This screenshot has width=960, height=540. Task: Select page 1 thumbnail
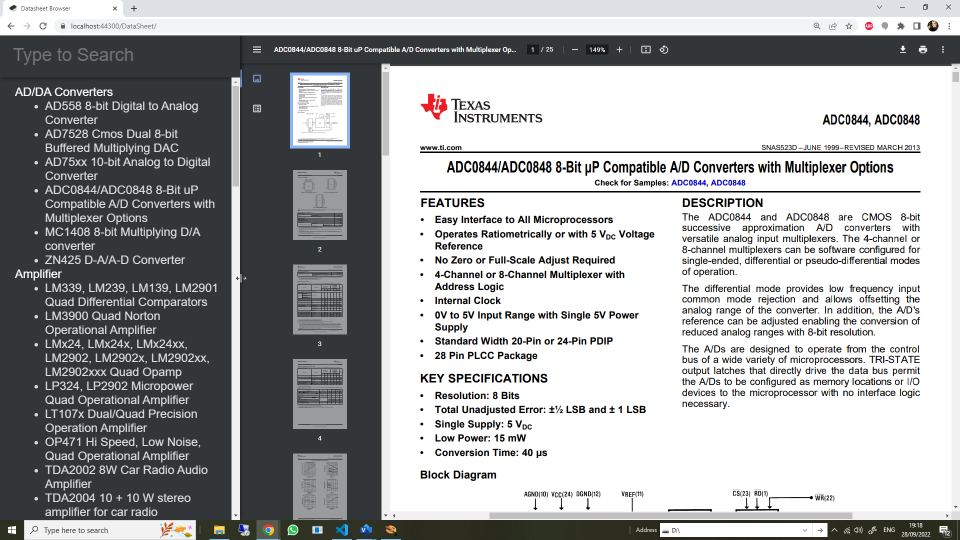320,111
